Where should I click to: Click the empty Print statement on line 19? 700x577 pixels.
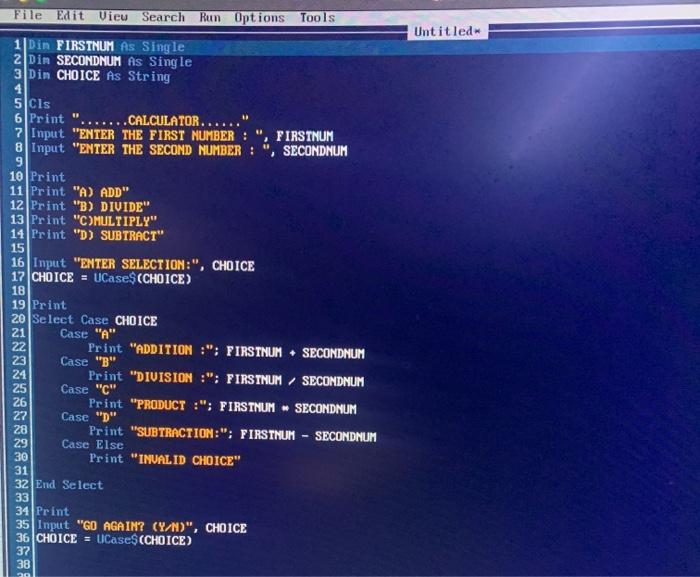[x=49, y=305]
